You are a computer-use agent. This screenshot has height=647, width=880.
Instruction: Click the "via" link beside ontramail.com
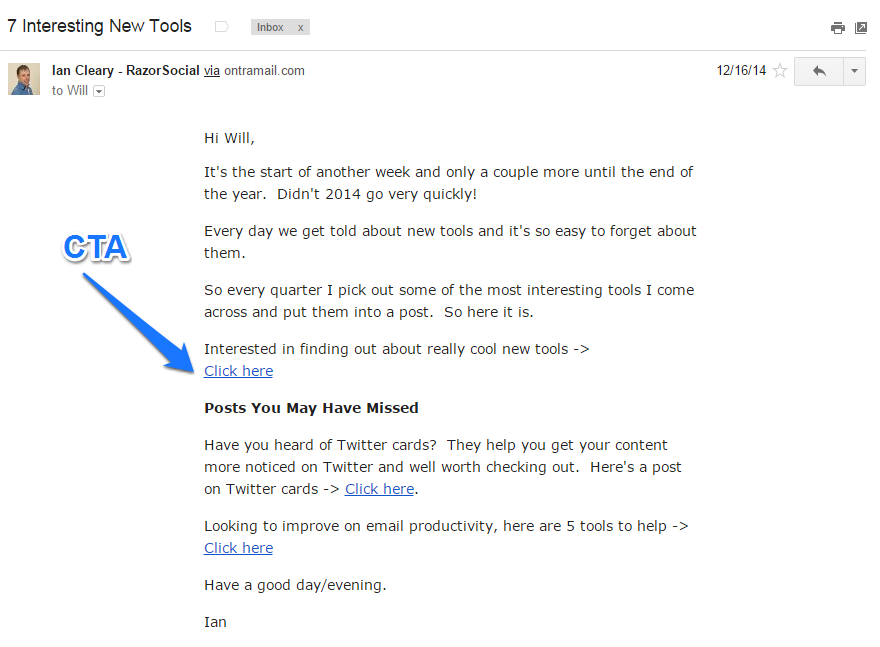coord(212,71)
